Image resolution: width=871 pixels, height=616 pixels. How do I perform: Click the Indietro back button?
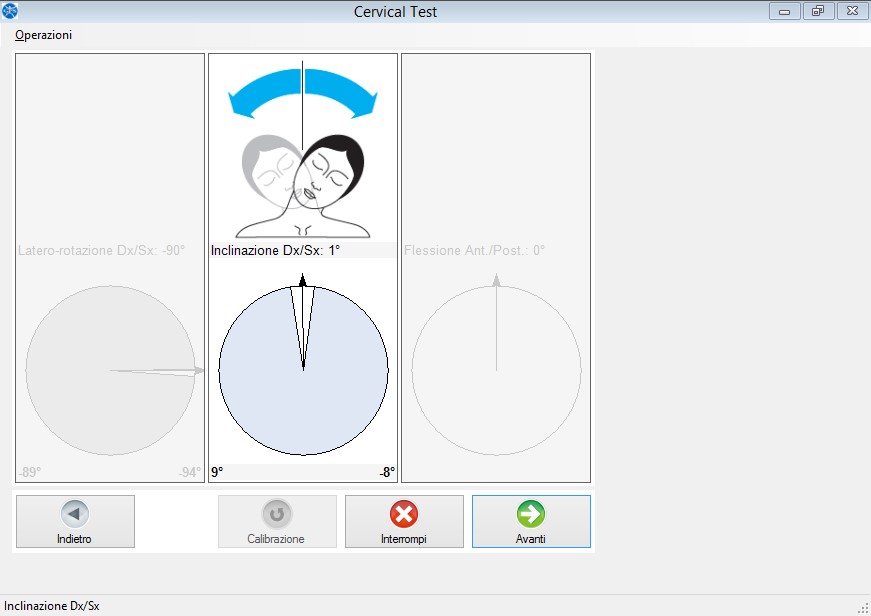point(75,521)
